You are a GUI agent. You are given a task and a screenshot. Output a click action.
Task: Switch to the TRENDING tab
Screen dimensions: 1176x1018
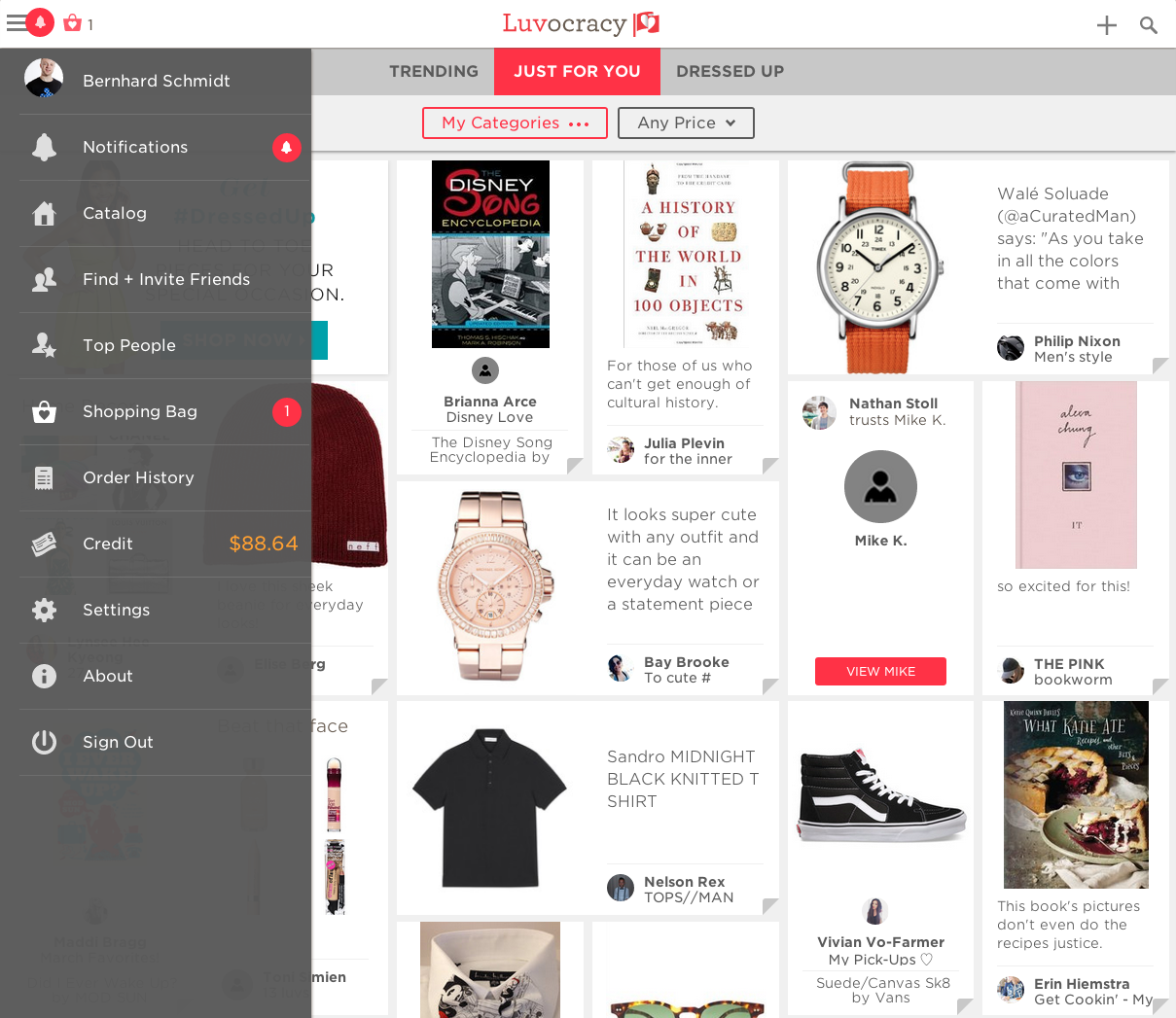click(x=434, y=71)
